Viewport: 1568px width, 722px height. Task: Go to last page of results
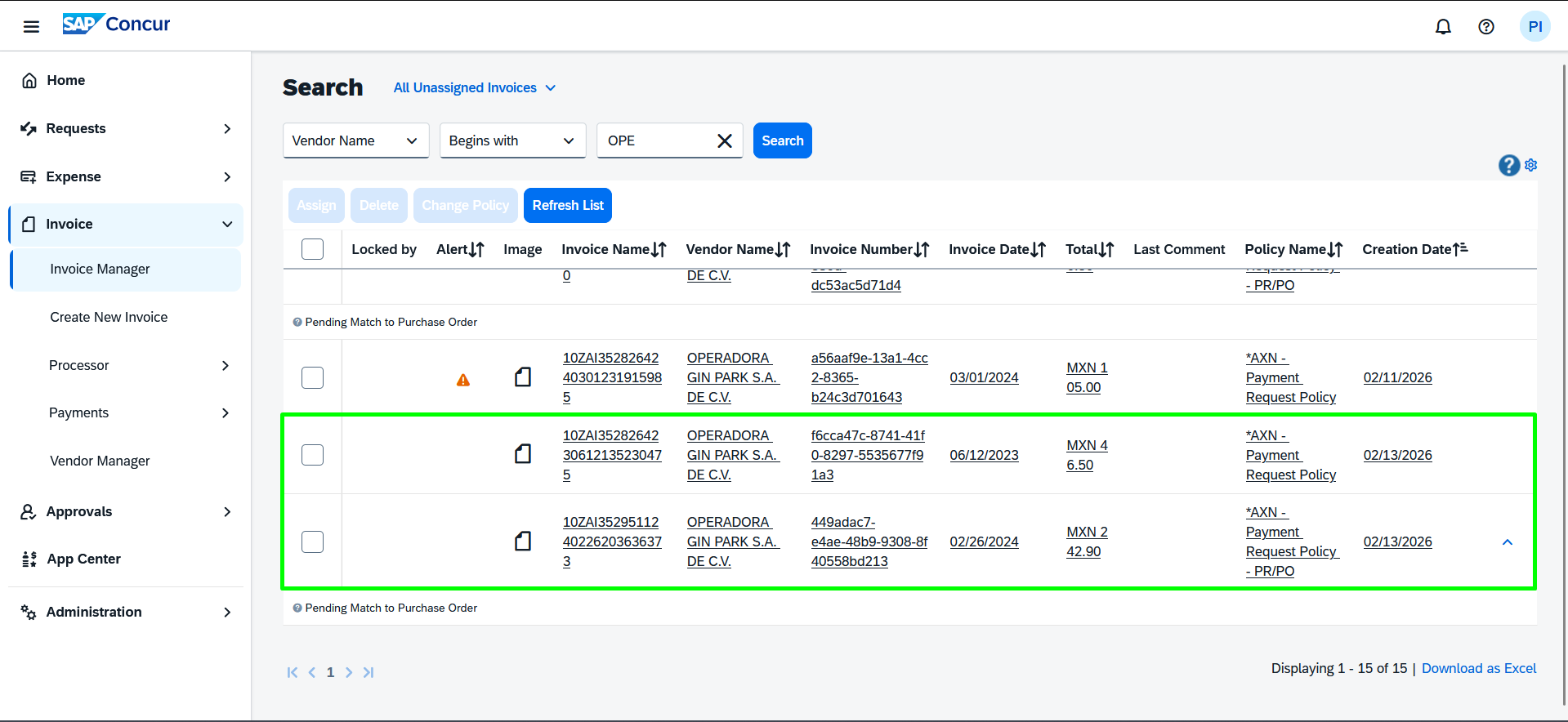[369, 672]
